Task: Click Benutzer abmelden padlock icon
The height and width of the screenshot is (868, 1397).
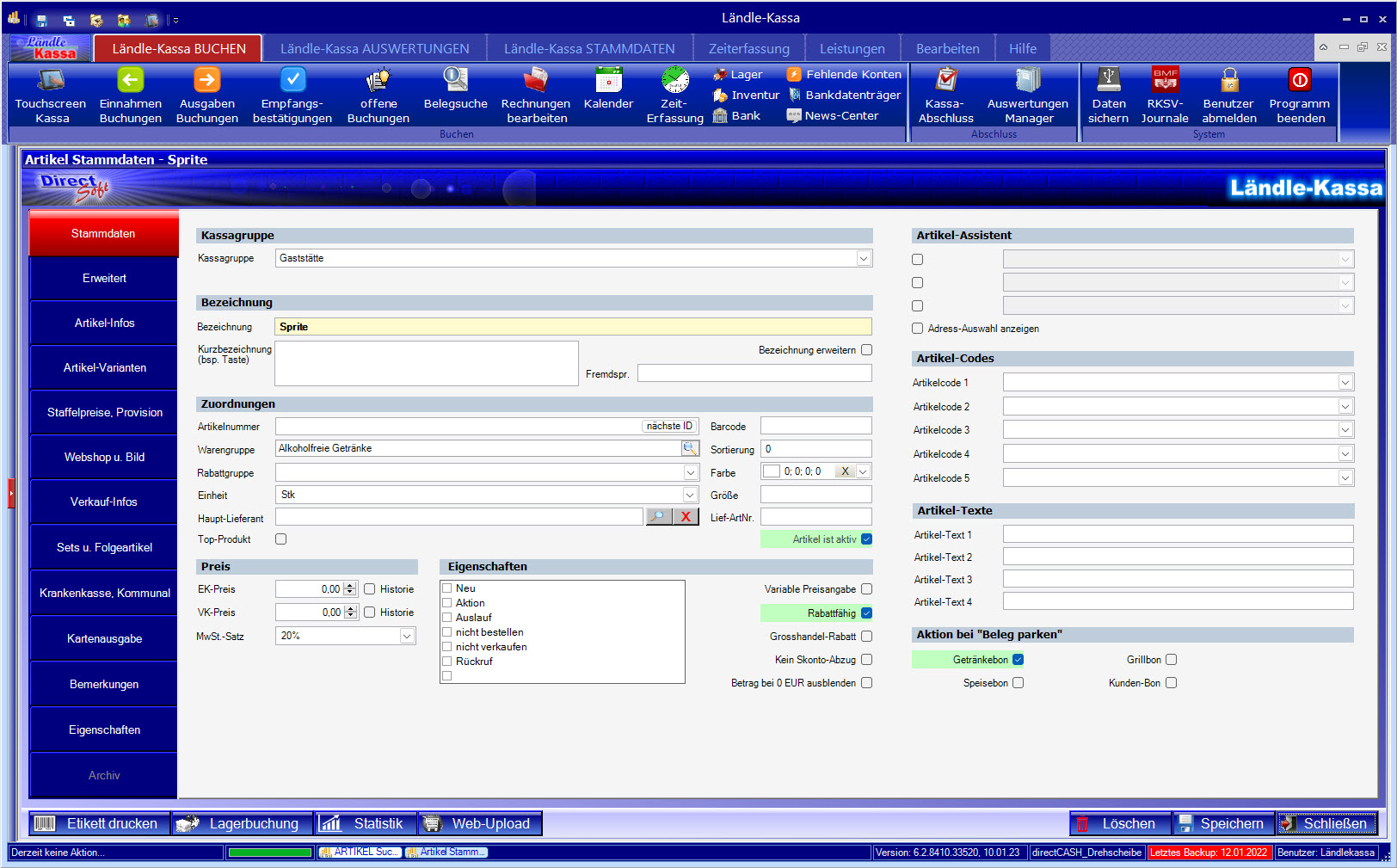Action: click(x=1229, y=81)
